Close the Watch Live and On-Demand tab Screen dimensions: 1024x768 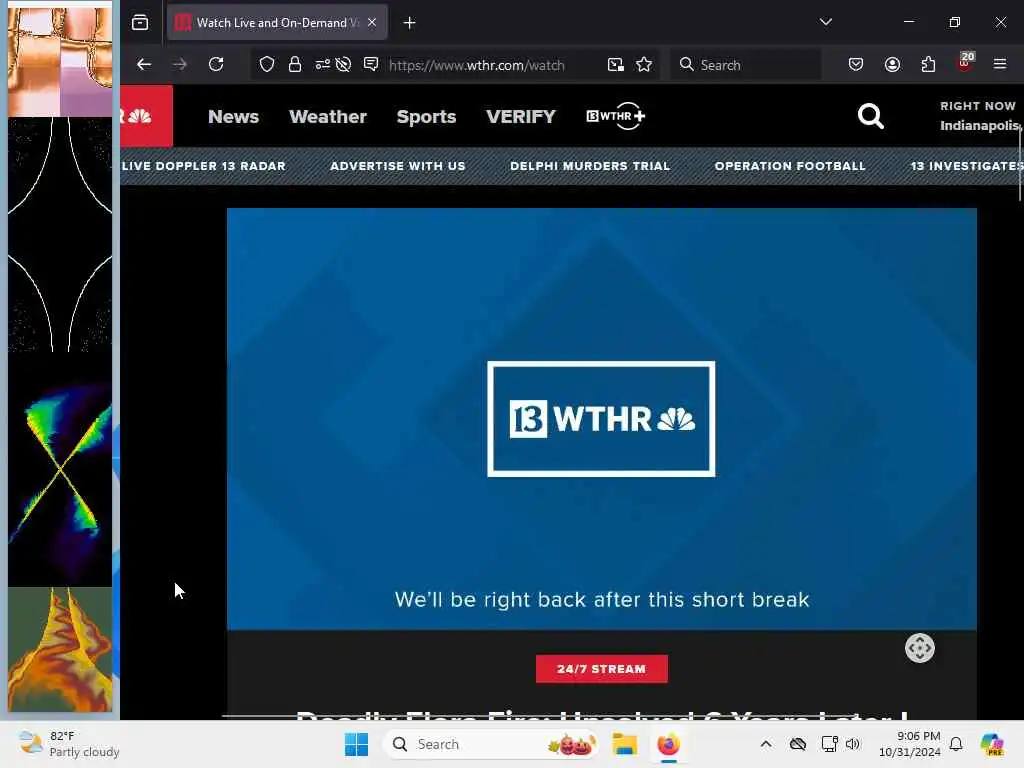coord(372,22)
